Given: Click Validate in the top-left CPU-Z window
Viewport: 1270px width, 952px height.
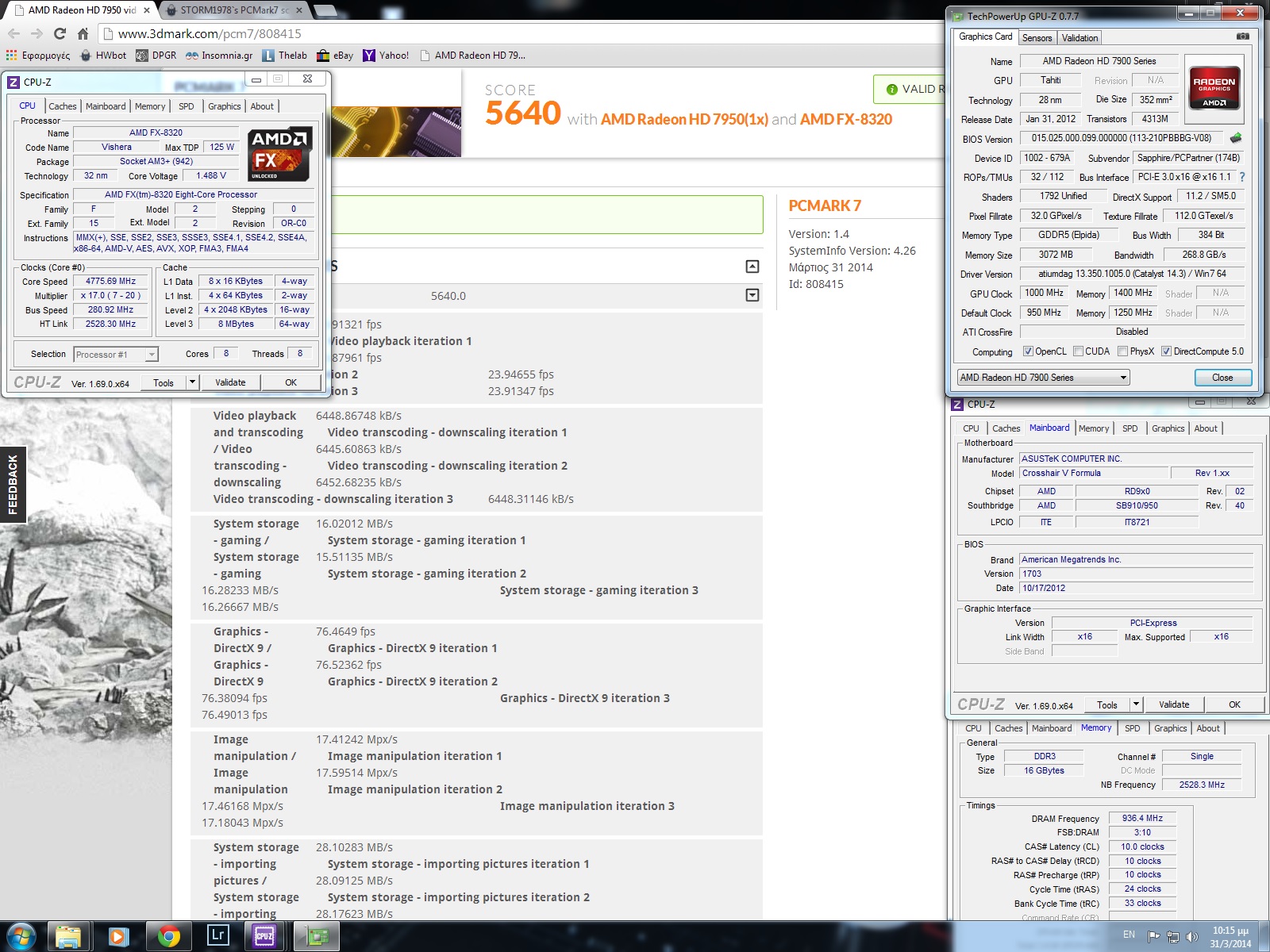Looking at the screenshot, I should point(230,382).
